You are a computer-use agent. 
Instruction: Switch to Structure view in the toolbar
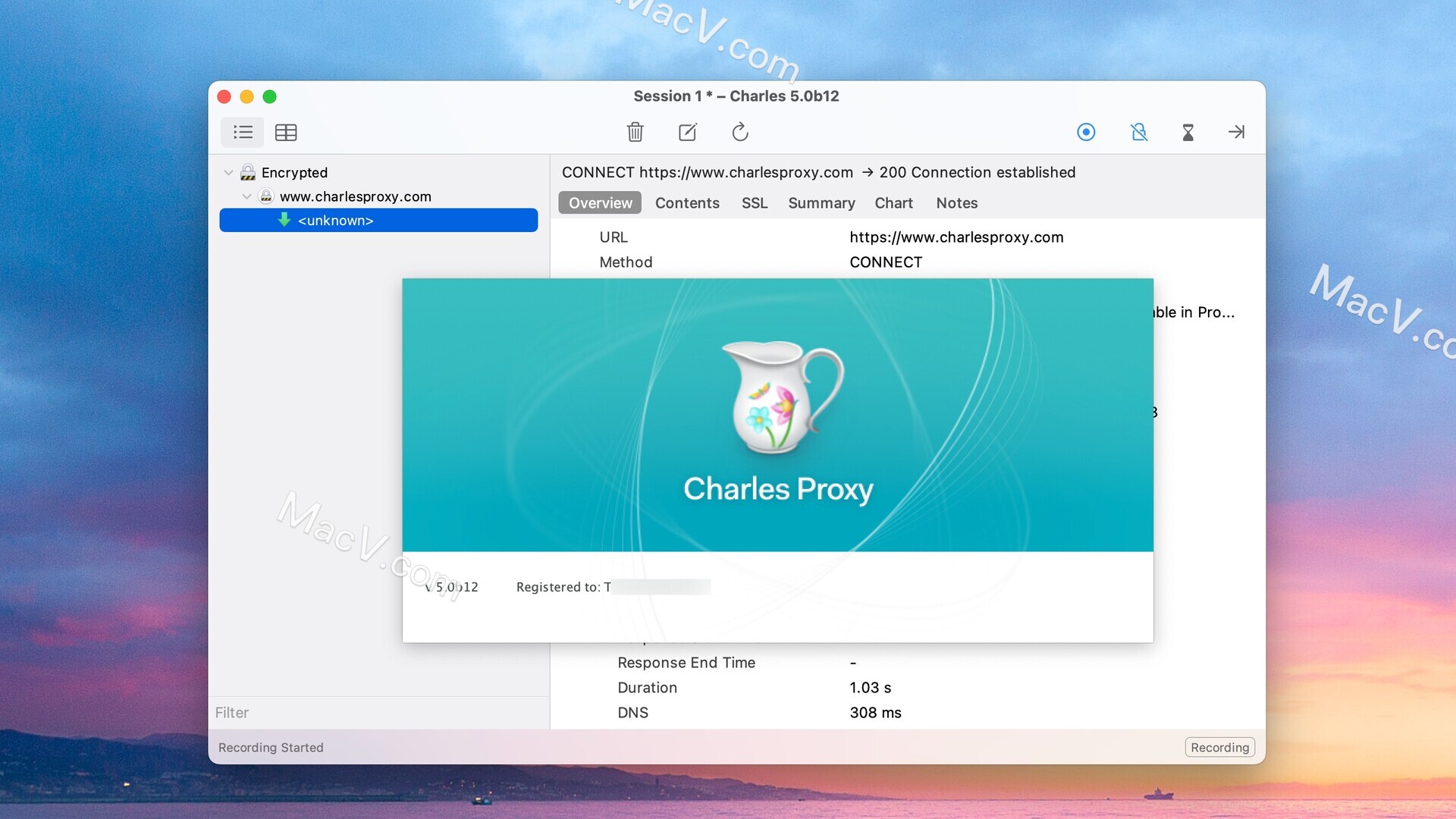click(x=243, y=132)
